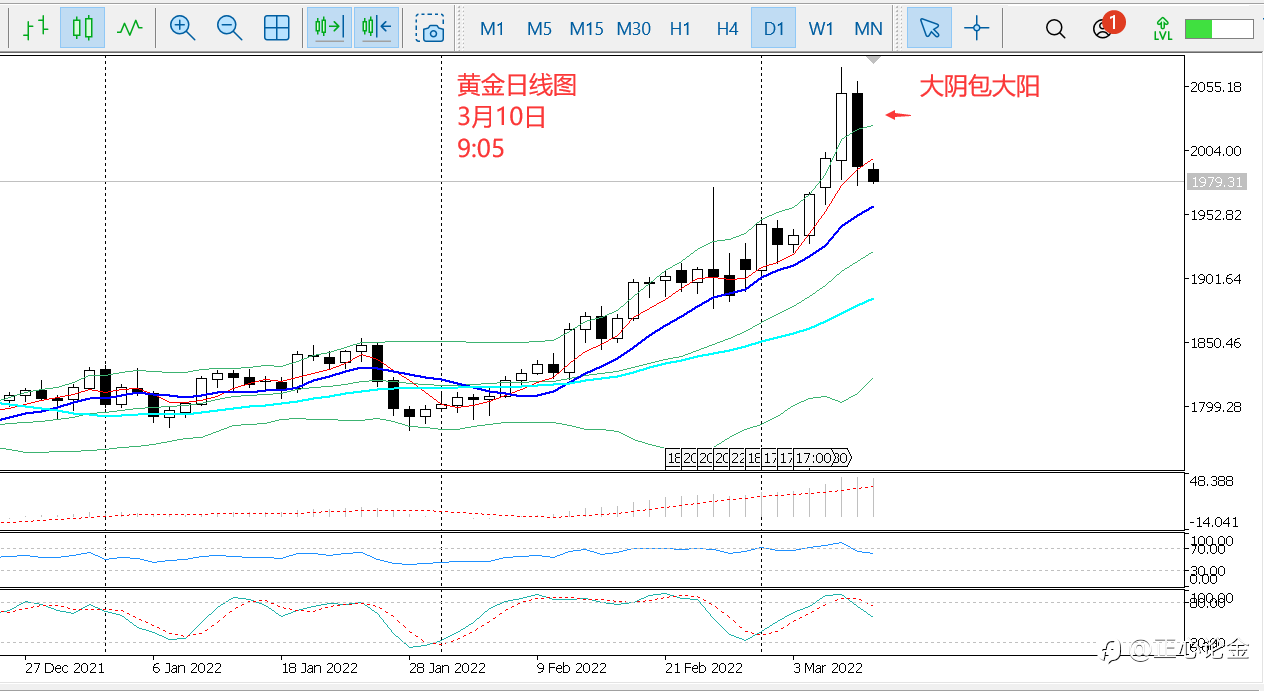Switch to M1 timeframe
1264x691 pixels.
point(492,28)
